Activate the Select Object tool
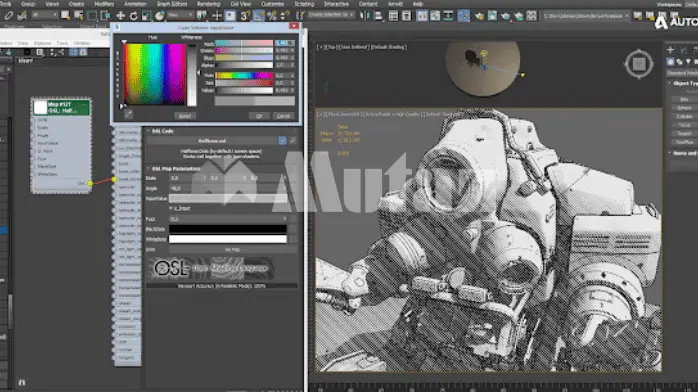The image size is (698, 392). 65,16
